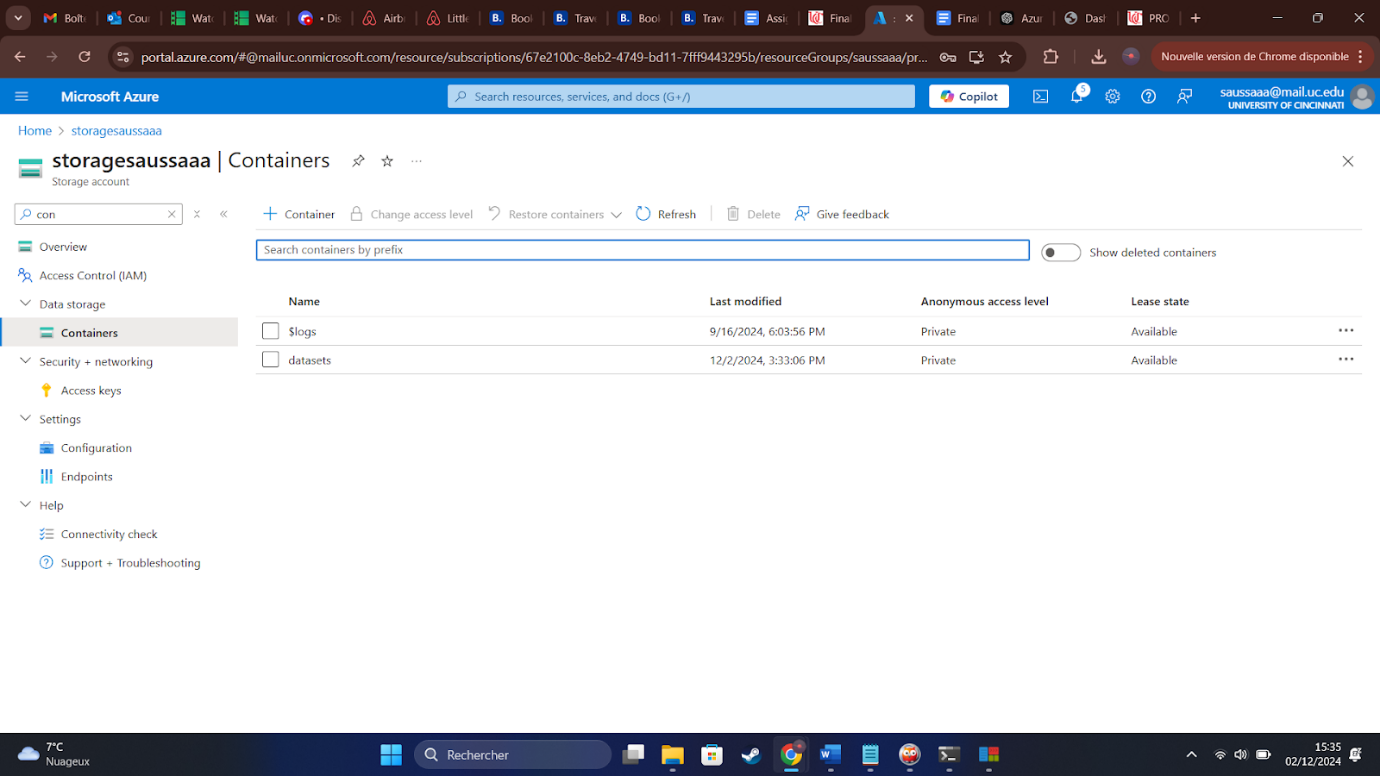
Task: Open portal settings gear
Action: (1113, 97)
